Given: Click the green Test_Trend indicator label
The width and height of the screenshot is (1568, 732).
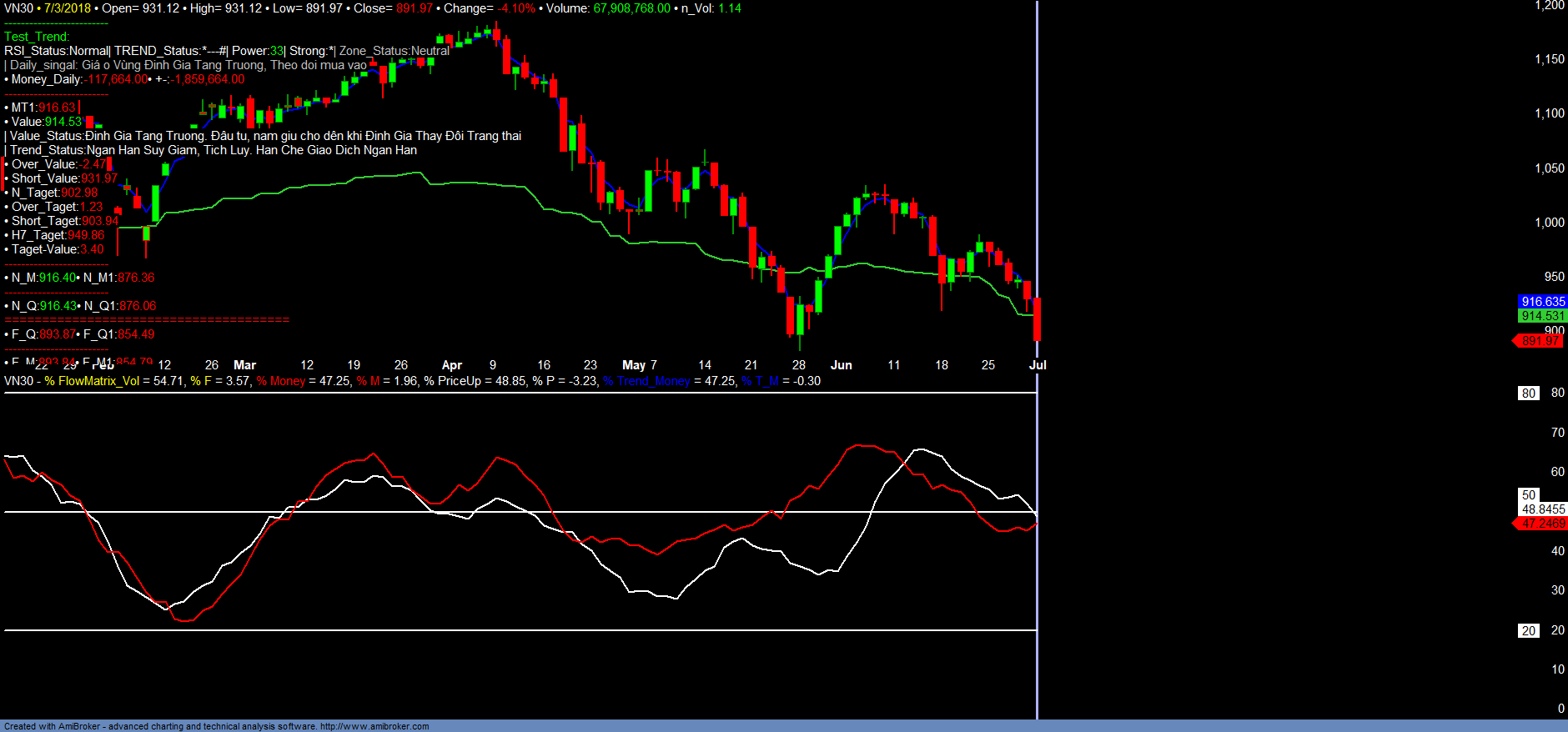Looking at the screenshot, I should pos(37,37).
